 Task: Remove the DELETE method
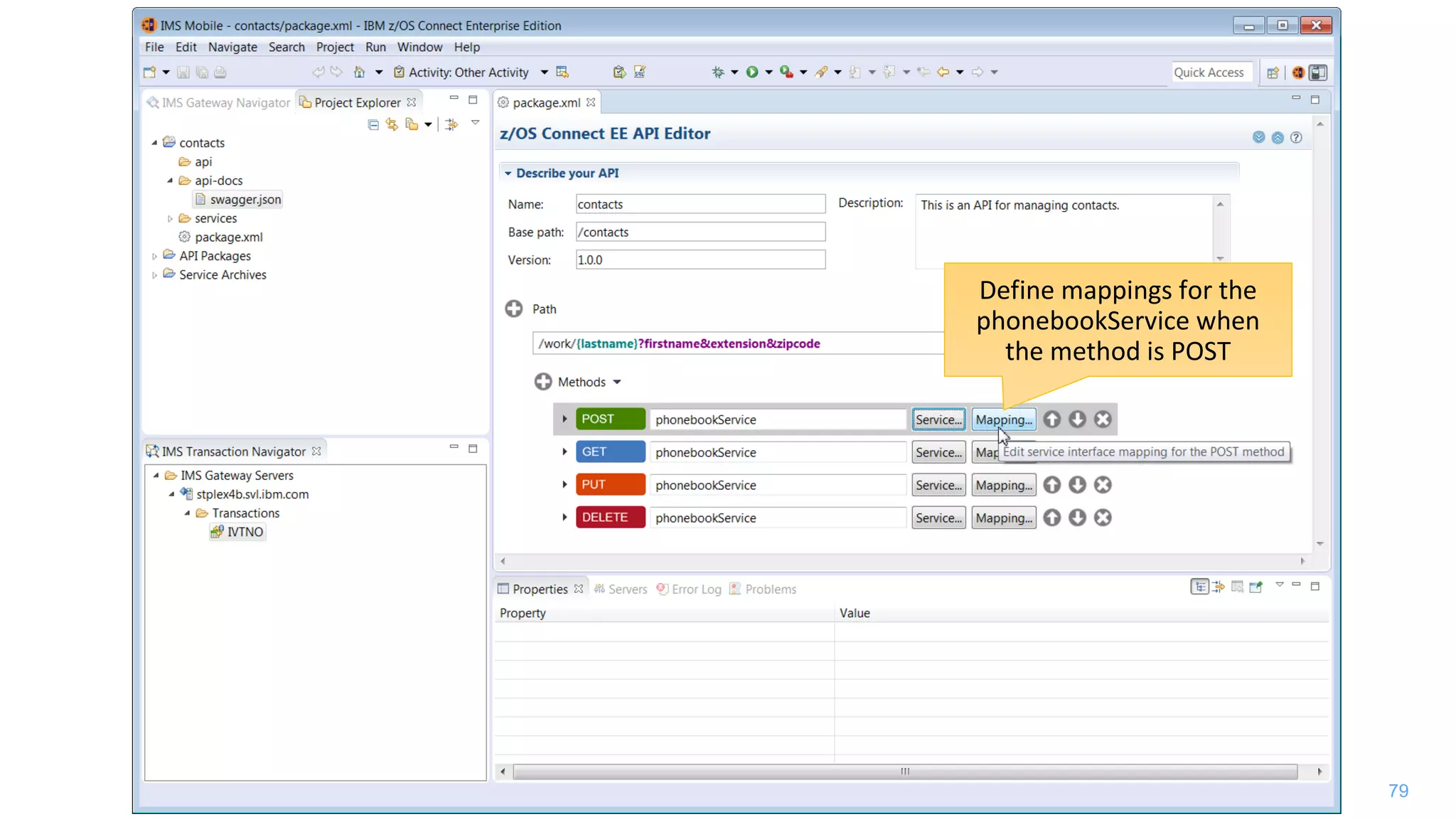[x=1103, y=518]
